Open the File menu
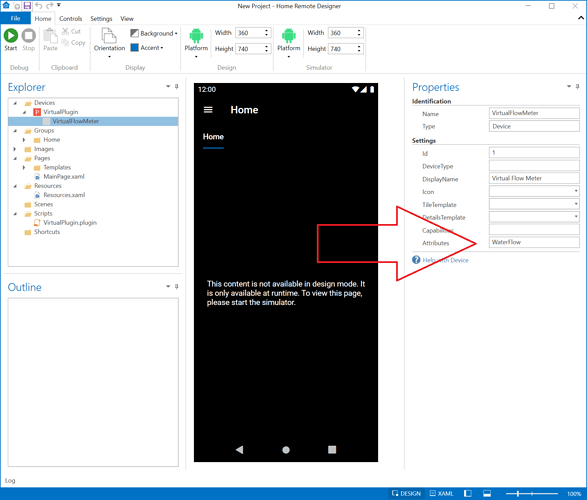The width and height of the screenshot is (587, 500). 15,19
